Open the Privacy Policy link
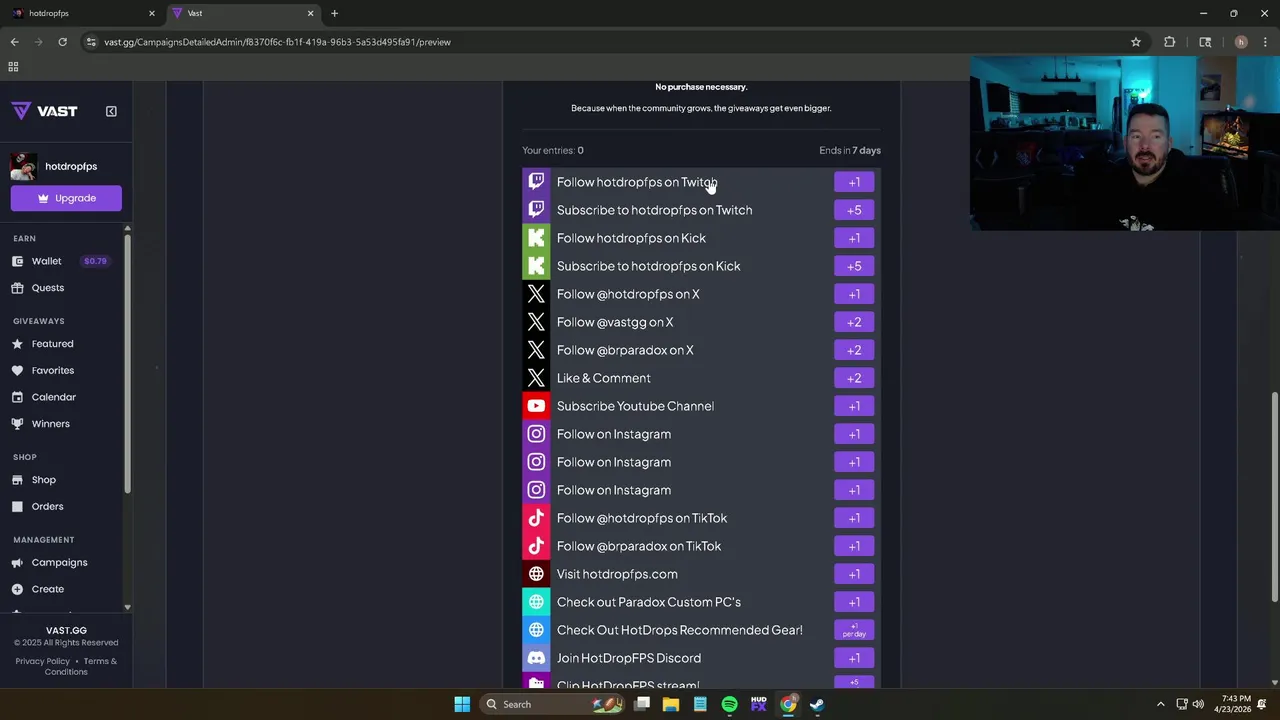 [x=42, y=661]
